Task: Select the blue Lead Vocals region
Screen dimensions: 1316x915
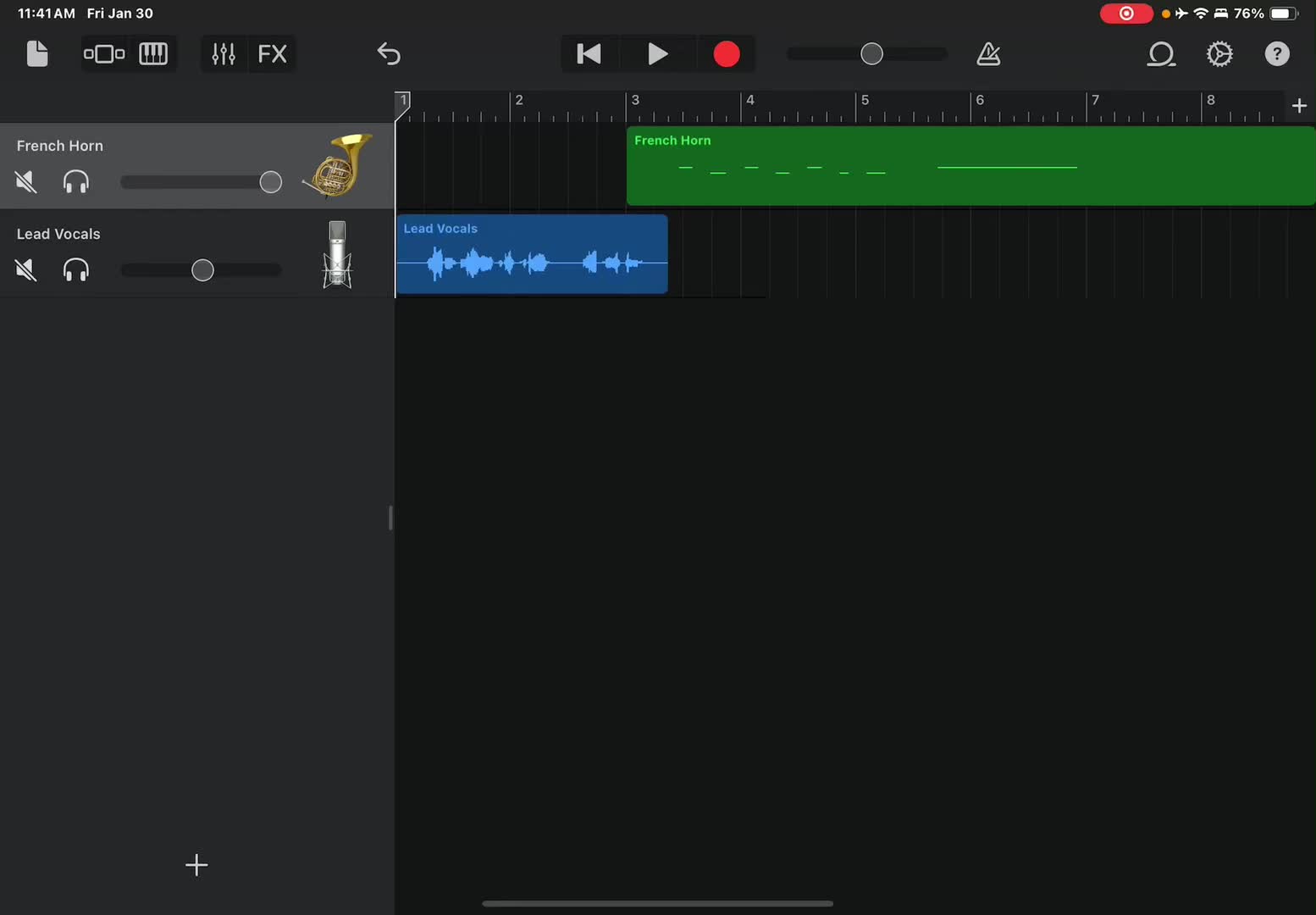Action: 532,254
